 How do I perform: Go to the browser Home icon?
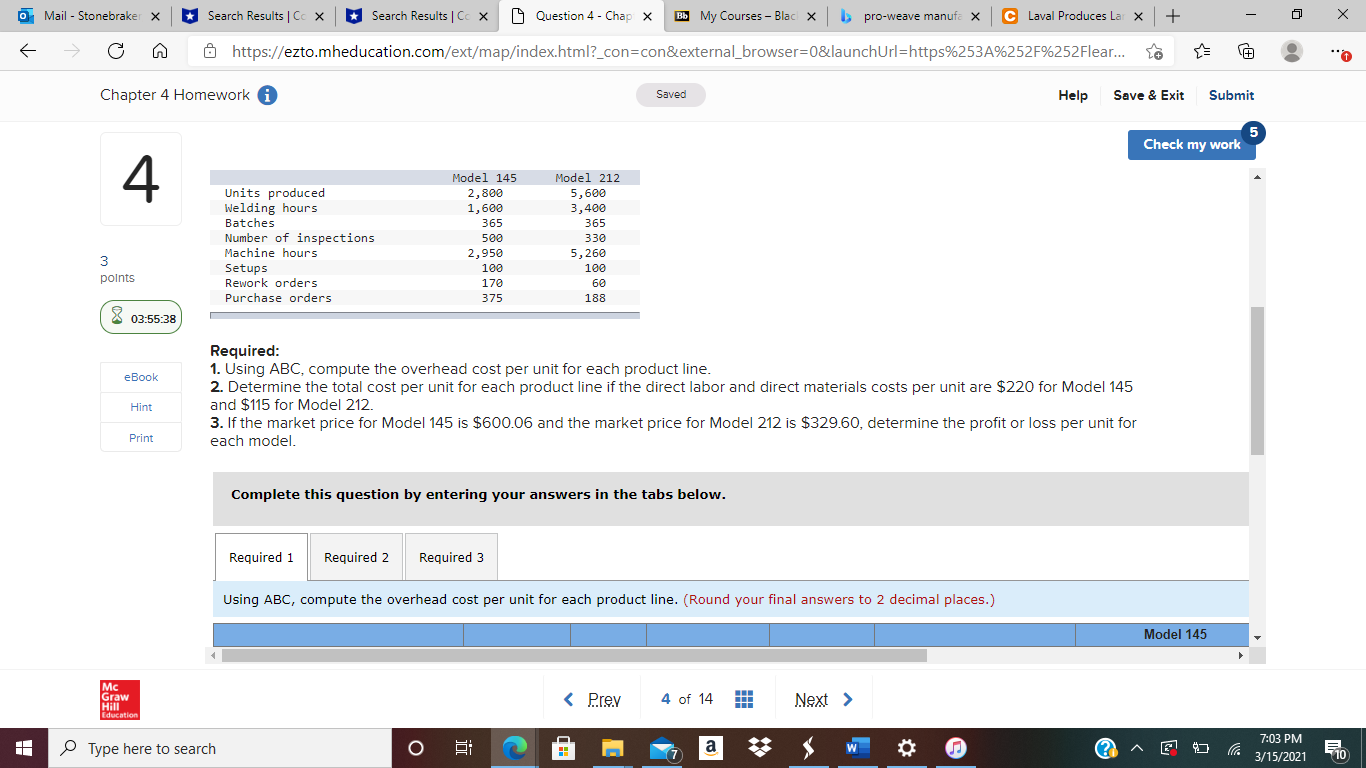(x=159, y=52)
